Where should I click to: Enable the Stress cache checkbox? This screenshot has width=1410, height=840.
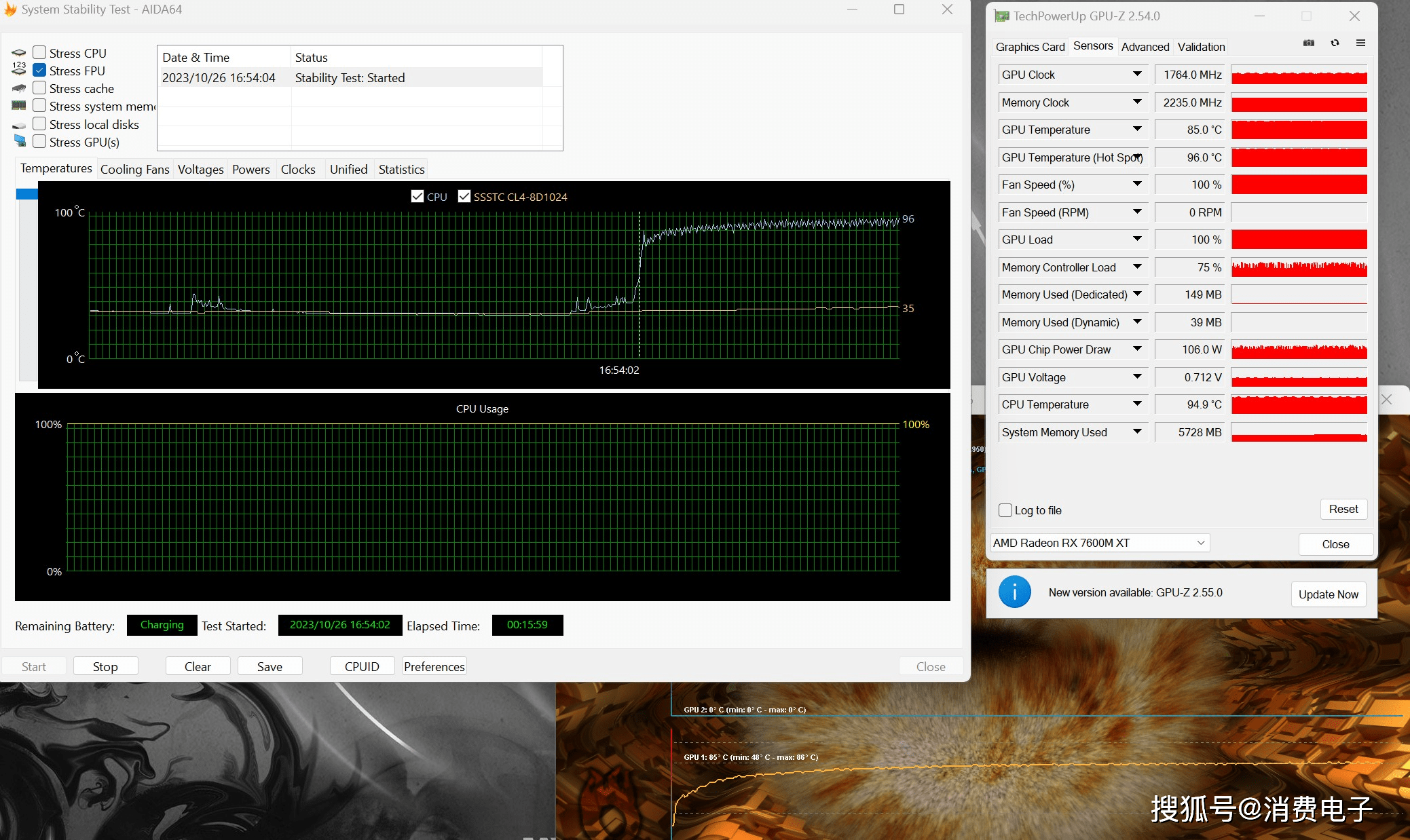pos(40,88)
